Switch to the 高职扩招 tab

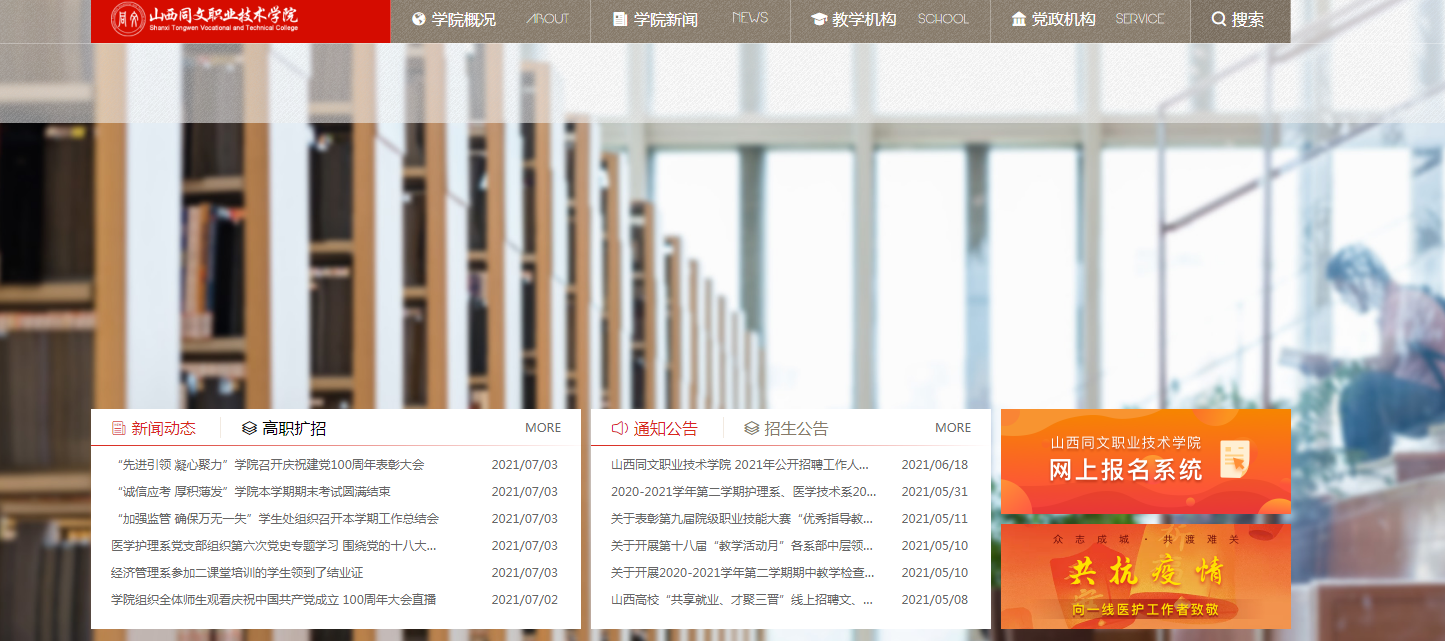tap(294, 428)
